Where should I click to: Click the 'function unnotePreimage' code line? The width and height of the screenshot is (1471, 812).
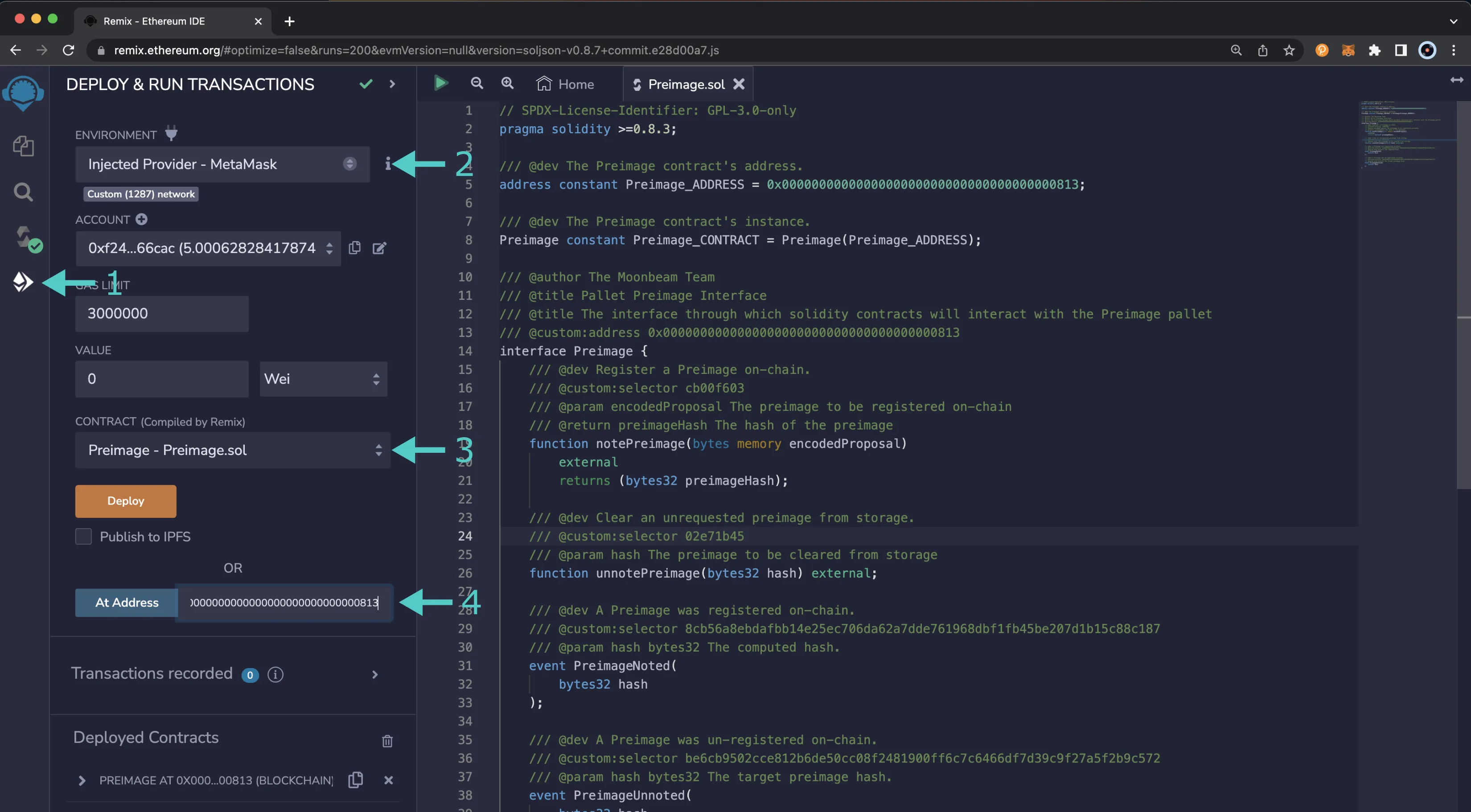pos(703,573)
